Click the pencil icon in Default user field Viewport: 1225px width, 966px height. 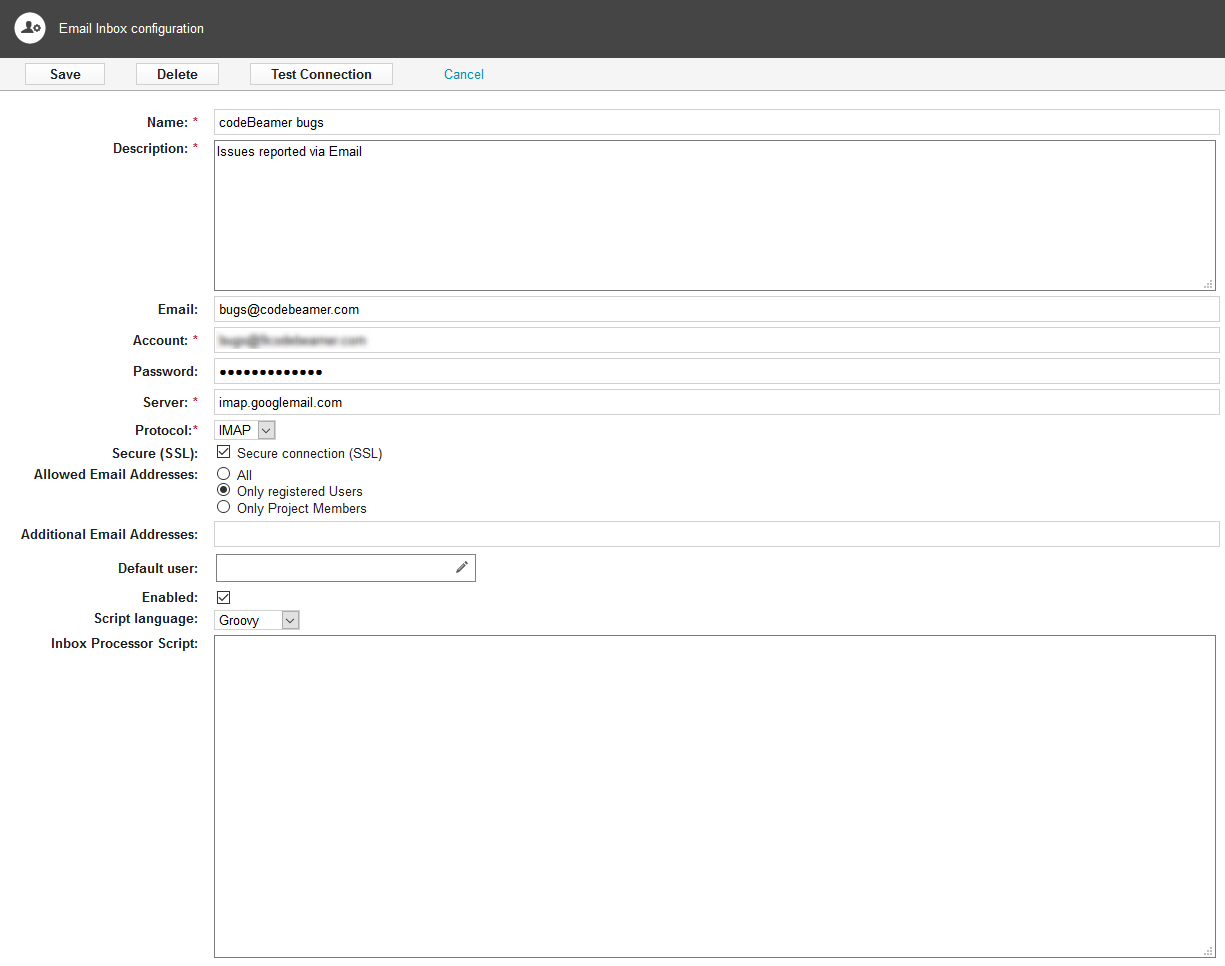pyautogui.click(x=462, y=567)
